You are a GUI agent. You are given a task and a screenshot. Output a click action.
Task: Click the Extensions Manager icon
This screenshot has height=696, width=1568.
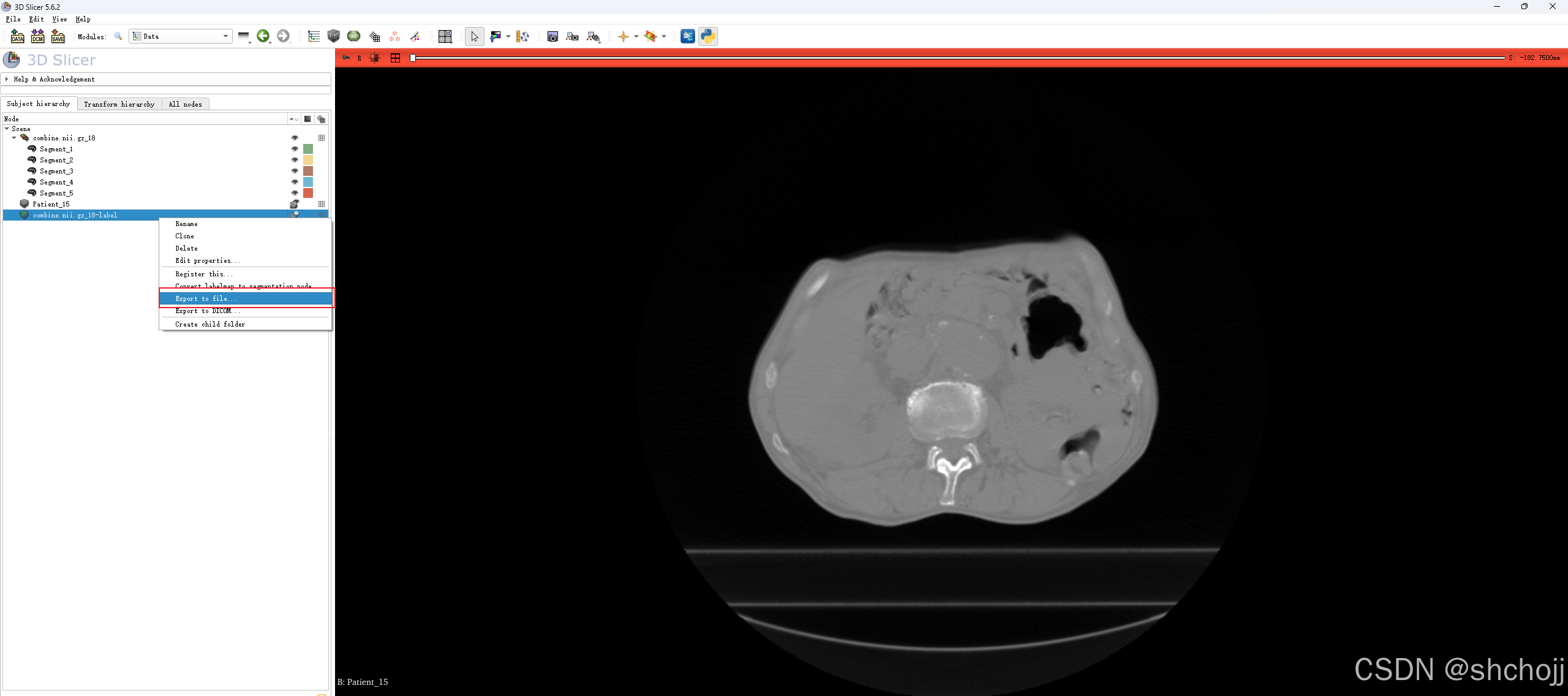(x=687, y=36)
